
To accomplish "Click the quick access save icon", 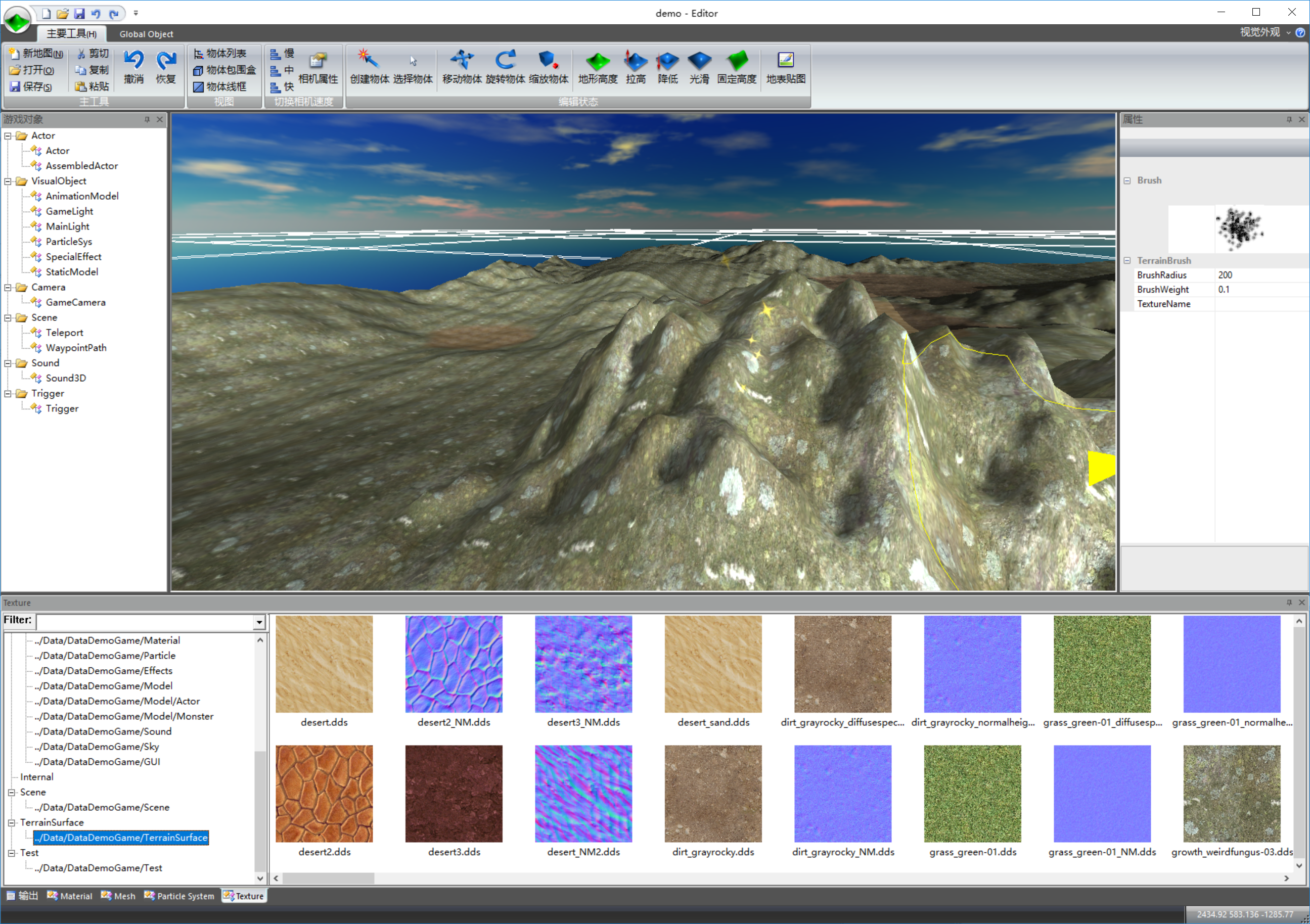I will pyautogui.click(x=79, y=13).
